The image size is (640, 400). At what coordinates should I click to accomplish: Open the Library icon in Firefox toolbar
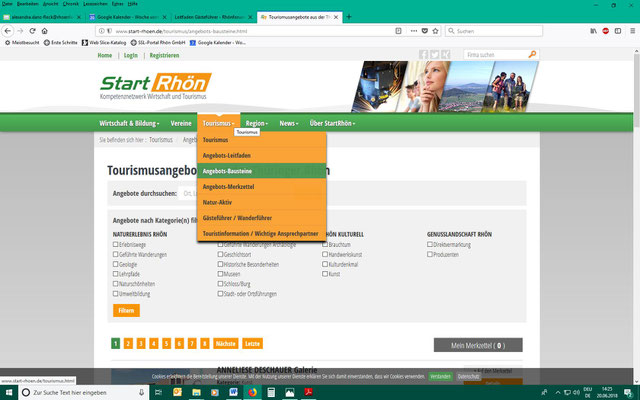[593, 31]
